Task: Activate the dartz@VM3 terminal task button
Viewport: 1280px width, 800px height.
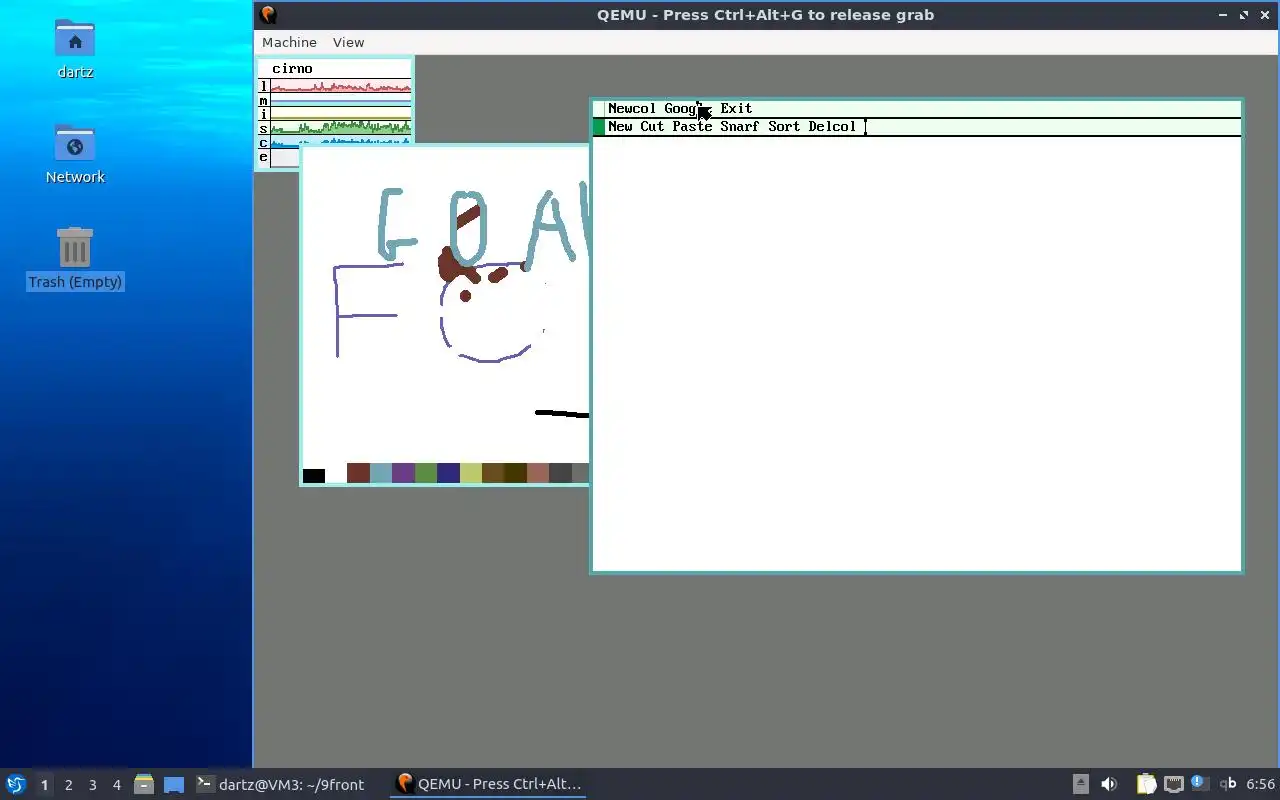Action: pyautogui.click(x=280, y=784)
